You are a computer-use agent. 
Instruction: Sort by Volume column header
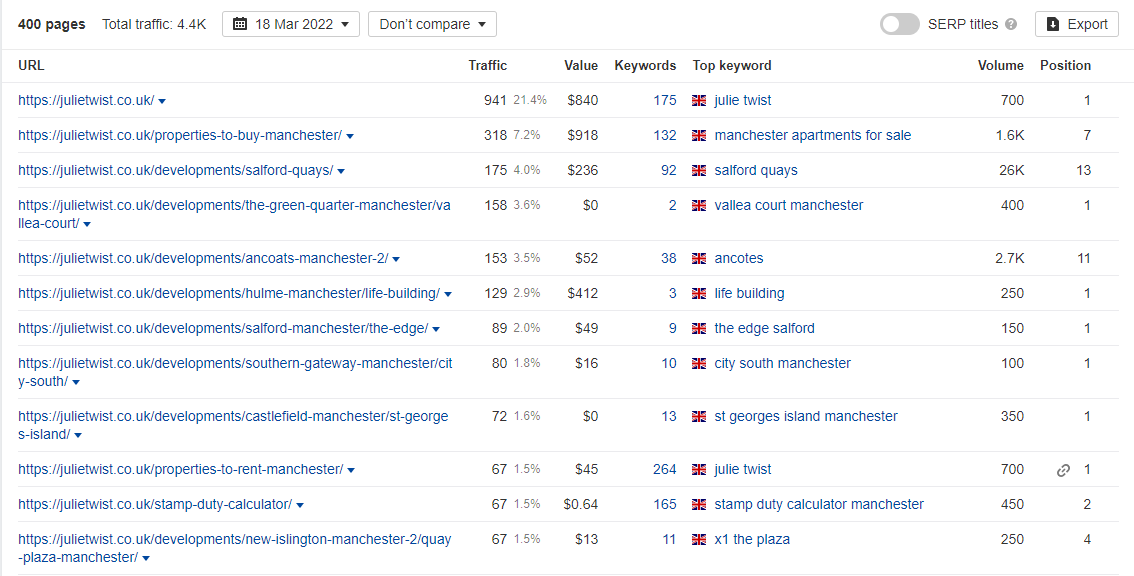[x=1000, y=65]
